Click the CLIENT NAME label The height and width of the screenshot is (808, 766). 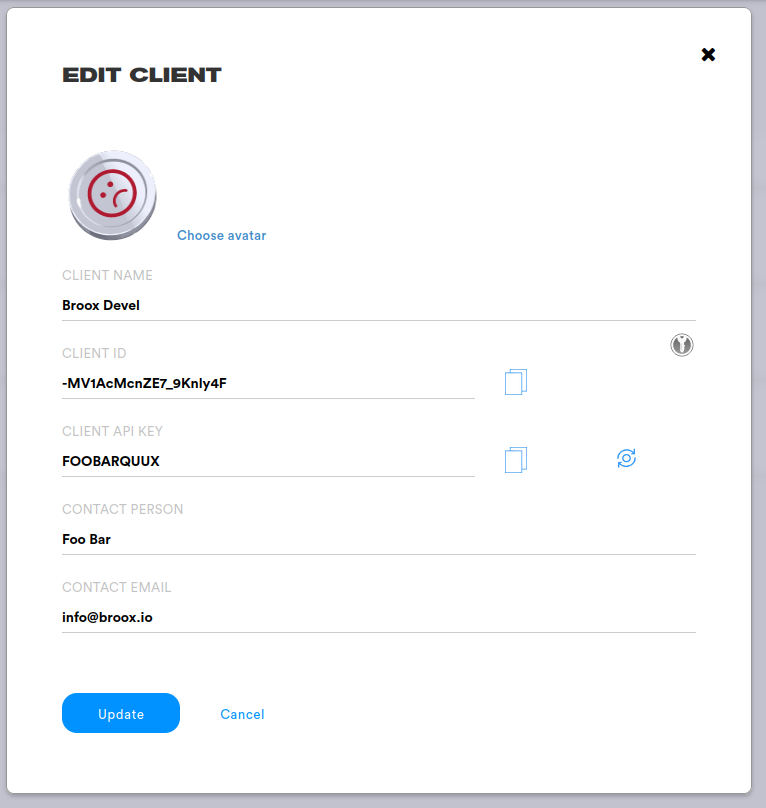pyautogui.click(x=107, y=275)
